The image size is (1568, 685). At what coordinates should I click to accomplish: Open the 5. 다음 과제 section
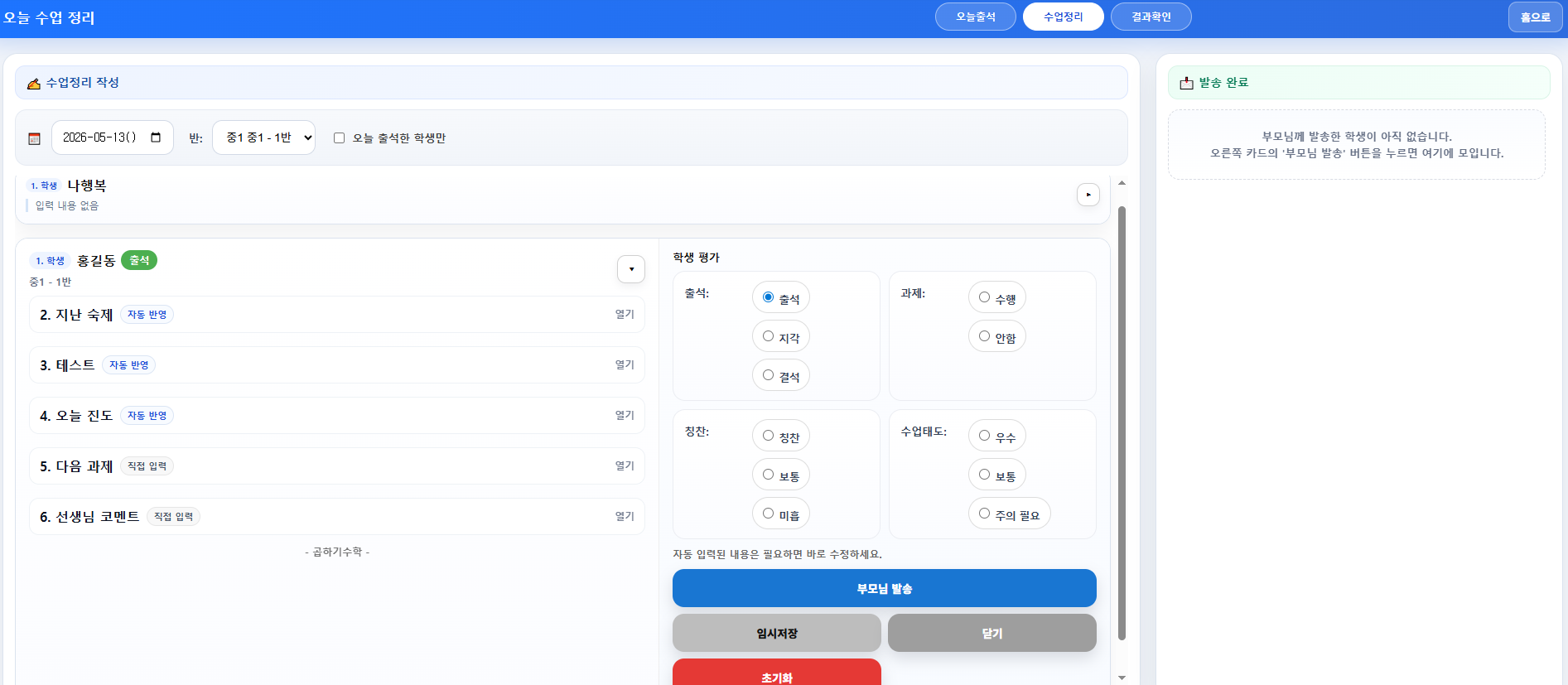(x=337, y=466)
